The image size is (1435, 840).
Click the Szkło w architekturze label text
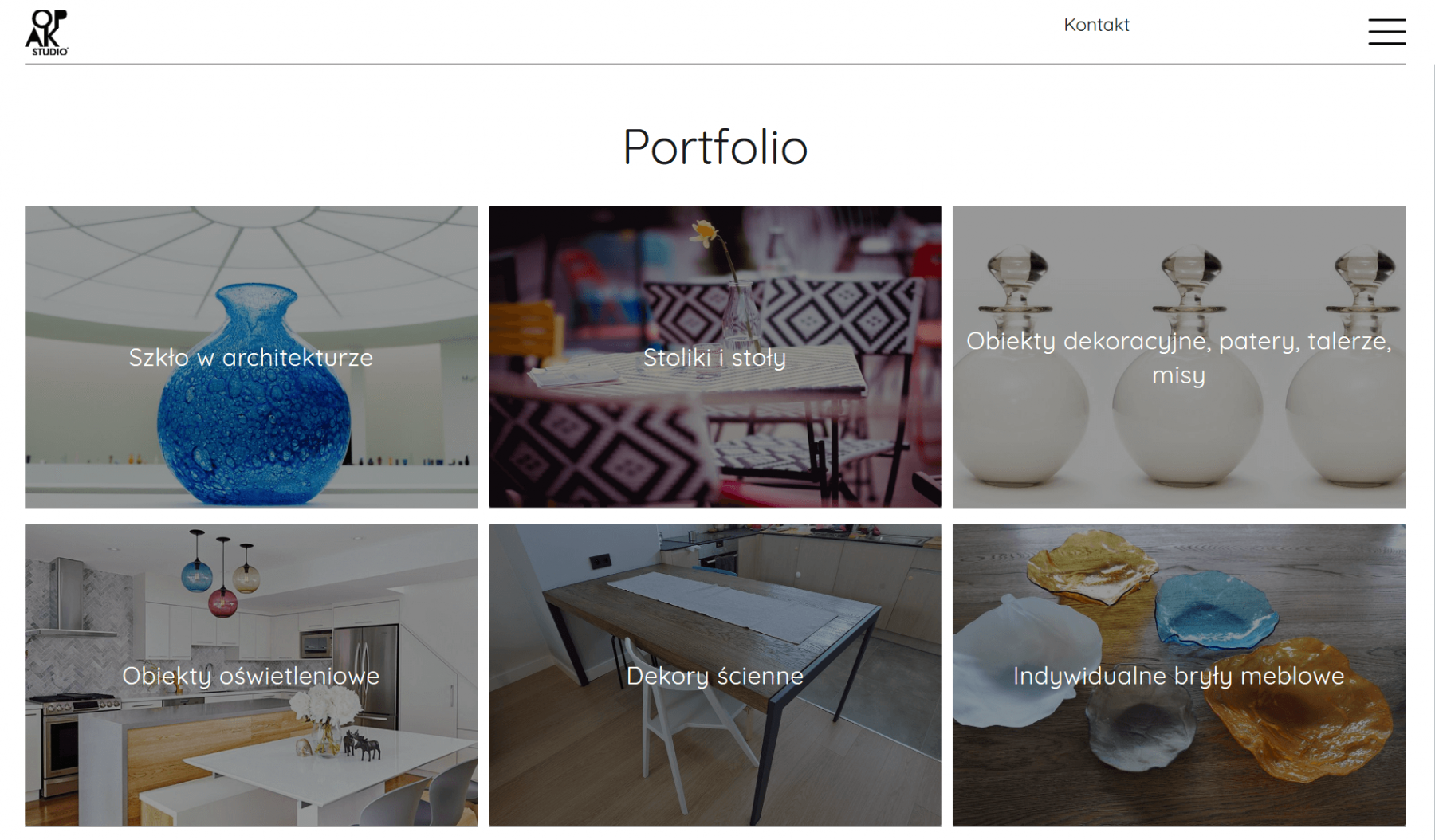251,358
